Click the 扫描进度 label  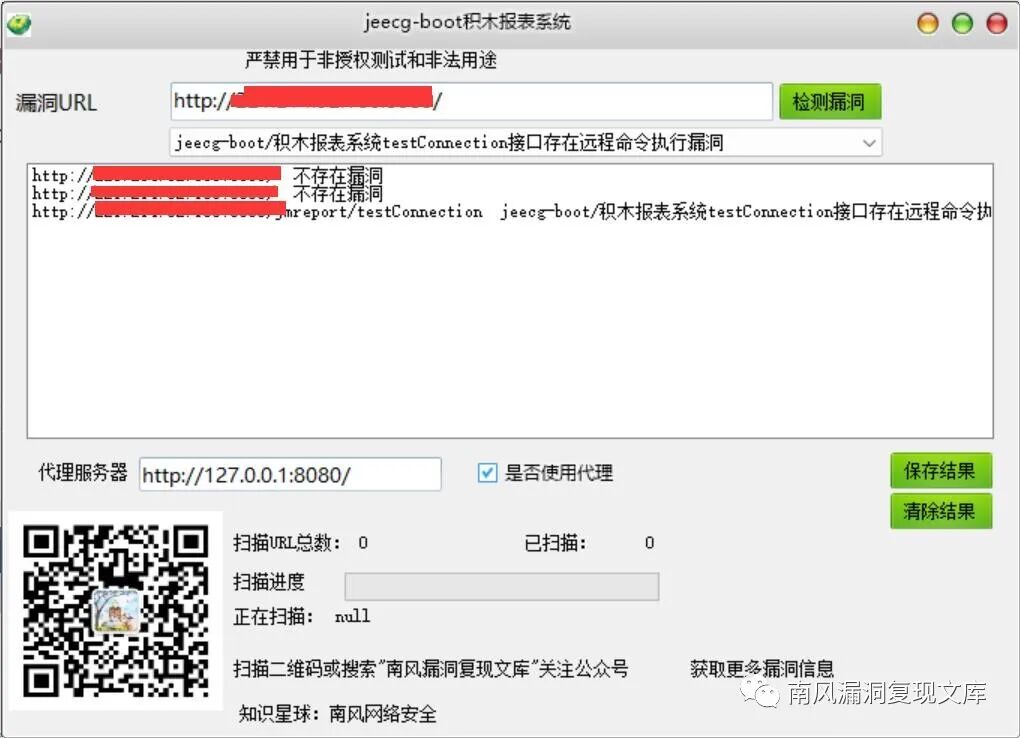(x=269, y=581)
